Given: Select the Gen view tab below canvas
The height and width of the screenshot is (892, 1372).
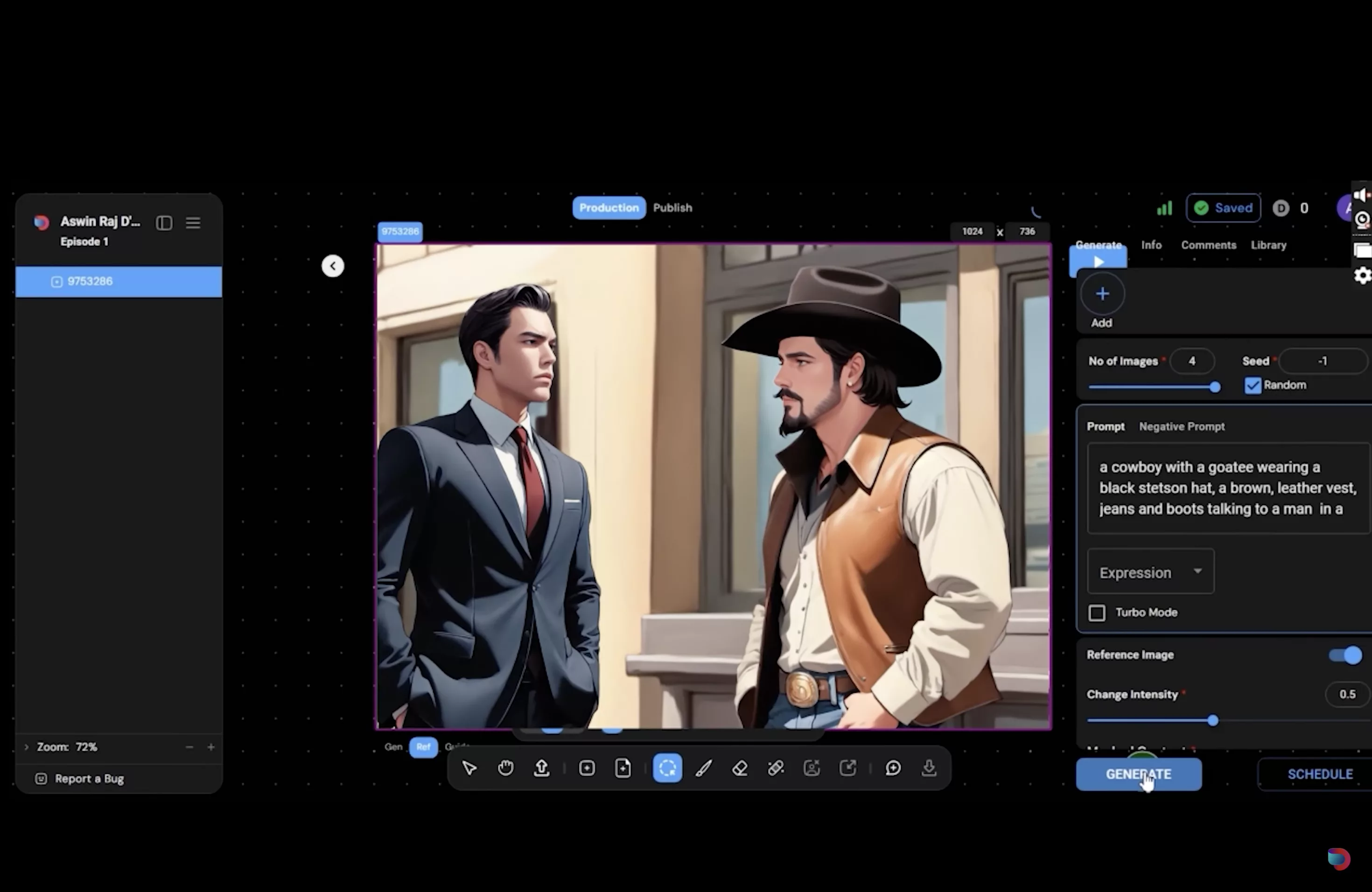Looking at the screenshot, I should pos(393,747).
